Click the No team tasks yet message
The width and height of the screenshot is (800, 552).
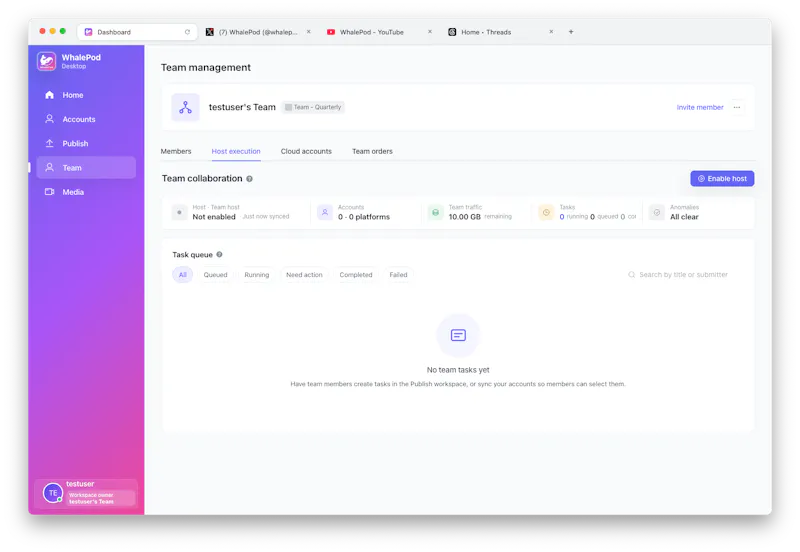(458, 370)
